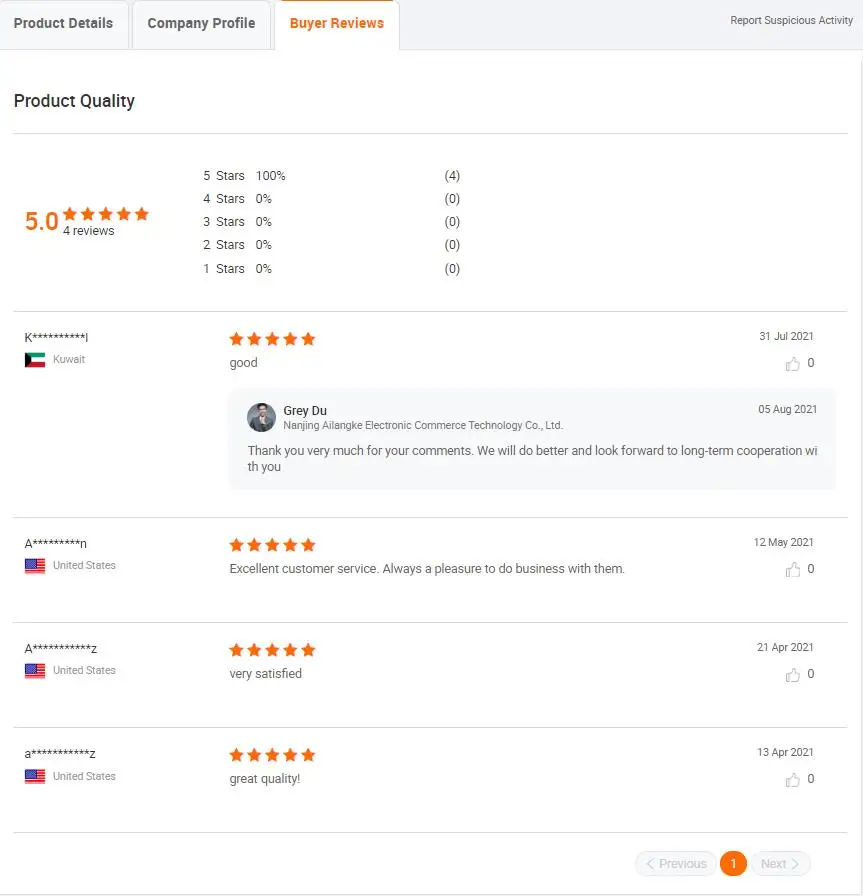The height and width of the screenshot is (896, 863).
Task: Open the Product Details tab
Action: pos(63,24)
